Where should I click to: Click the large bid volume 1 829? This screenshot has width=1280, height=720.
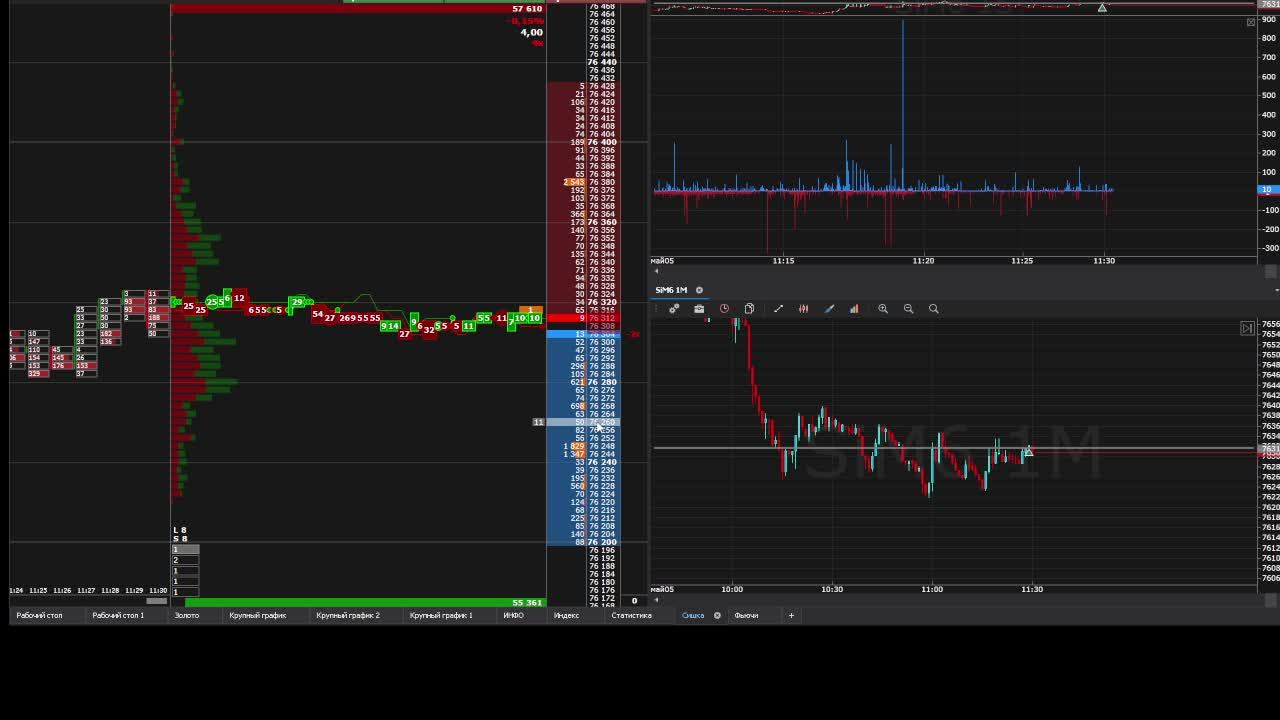coord(574,446)
